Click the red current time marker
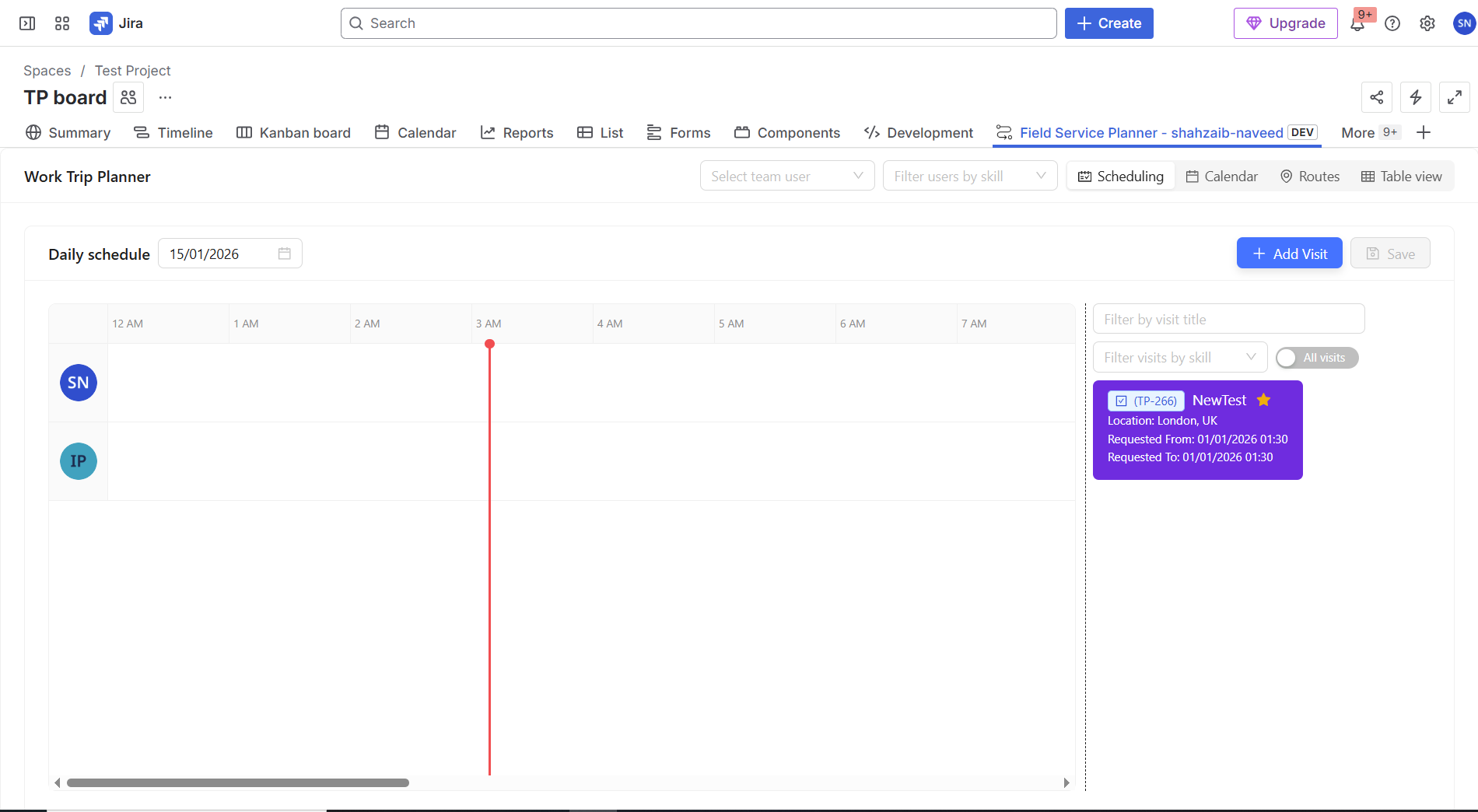Image resolution: width=1478 pixels, height=812 pixels. pos(489,344)
